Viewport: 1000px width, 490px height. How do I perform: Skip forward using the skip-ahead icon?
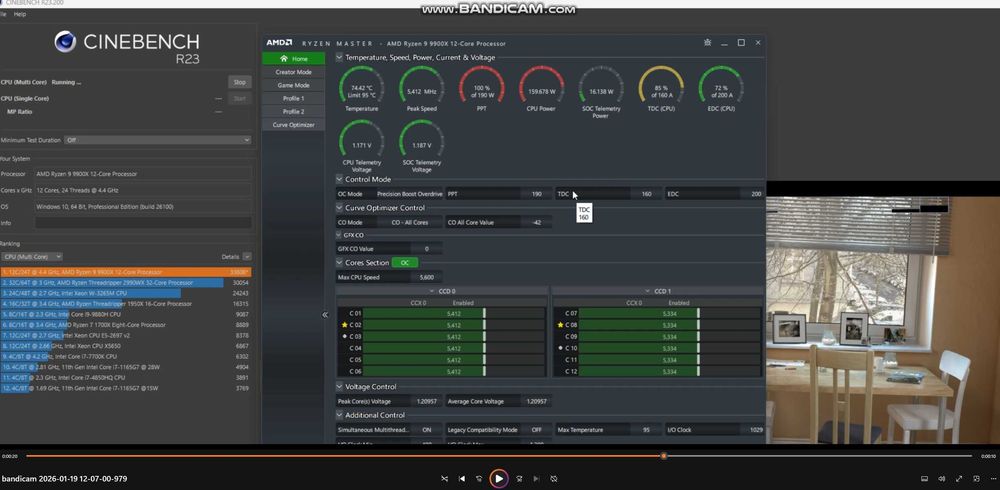pyautogui.click(x=519, y=479)
